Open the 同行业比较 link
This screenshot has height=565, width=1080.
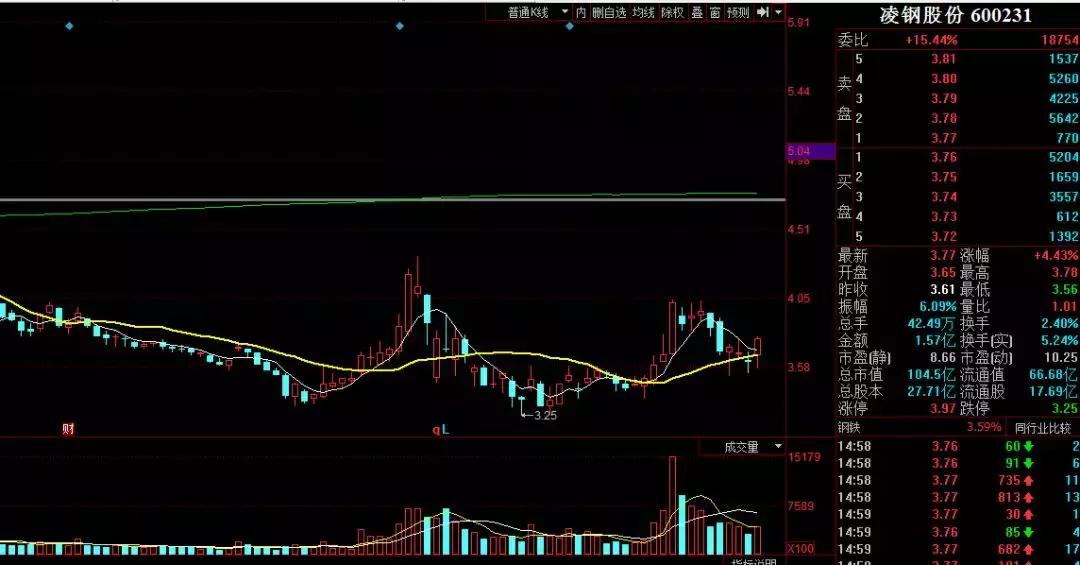(x=1043, y=429)
